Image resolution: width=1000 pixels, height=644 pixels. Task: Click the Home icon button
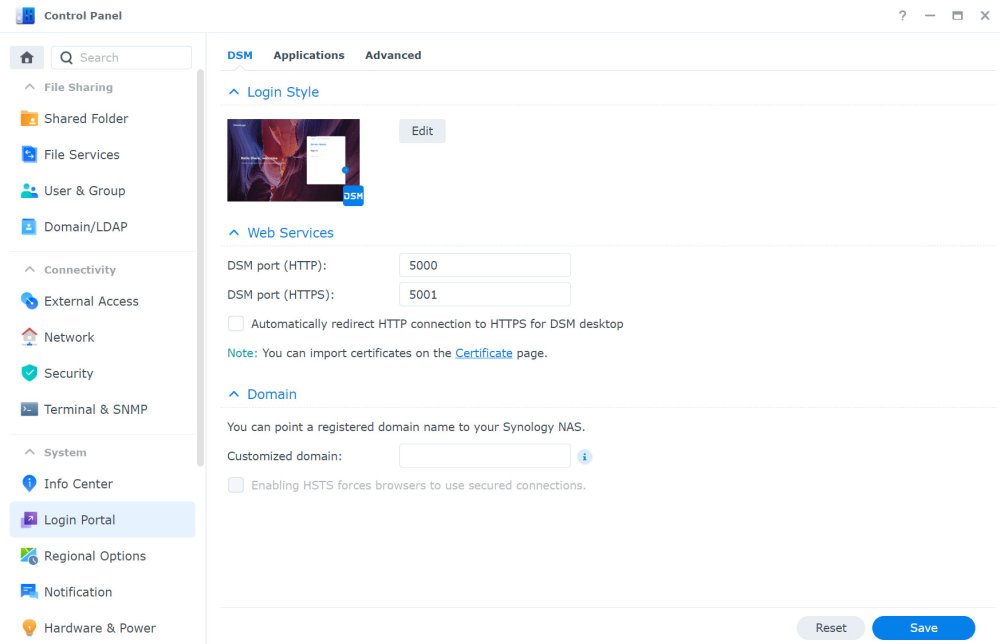click(x=27, y=57)
